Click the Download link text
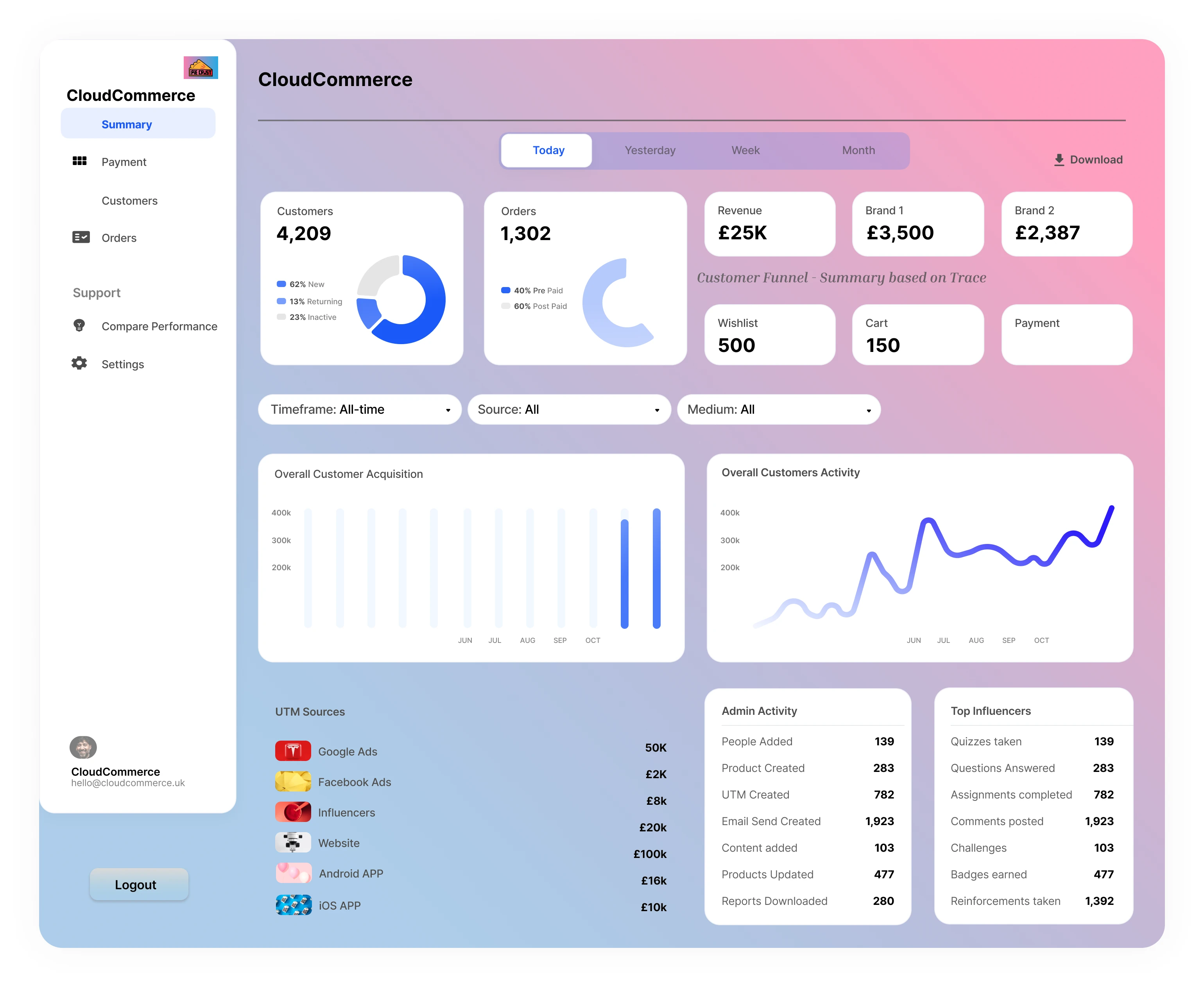Image resolution: width=1204 pixels, height=987 pixels. pos(1096,160)
